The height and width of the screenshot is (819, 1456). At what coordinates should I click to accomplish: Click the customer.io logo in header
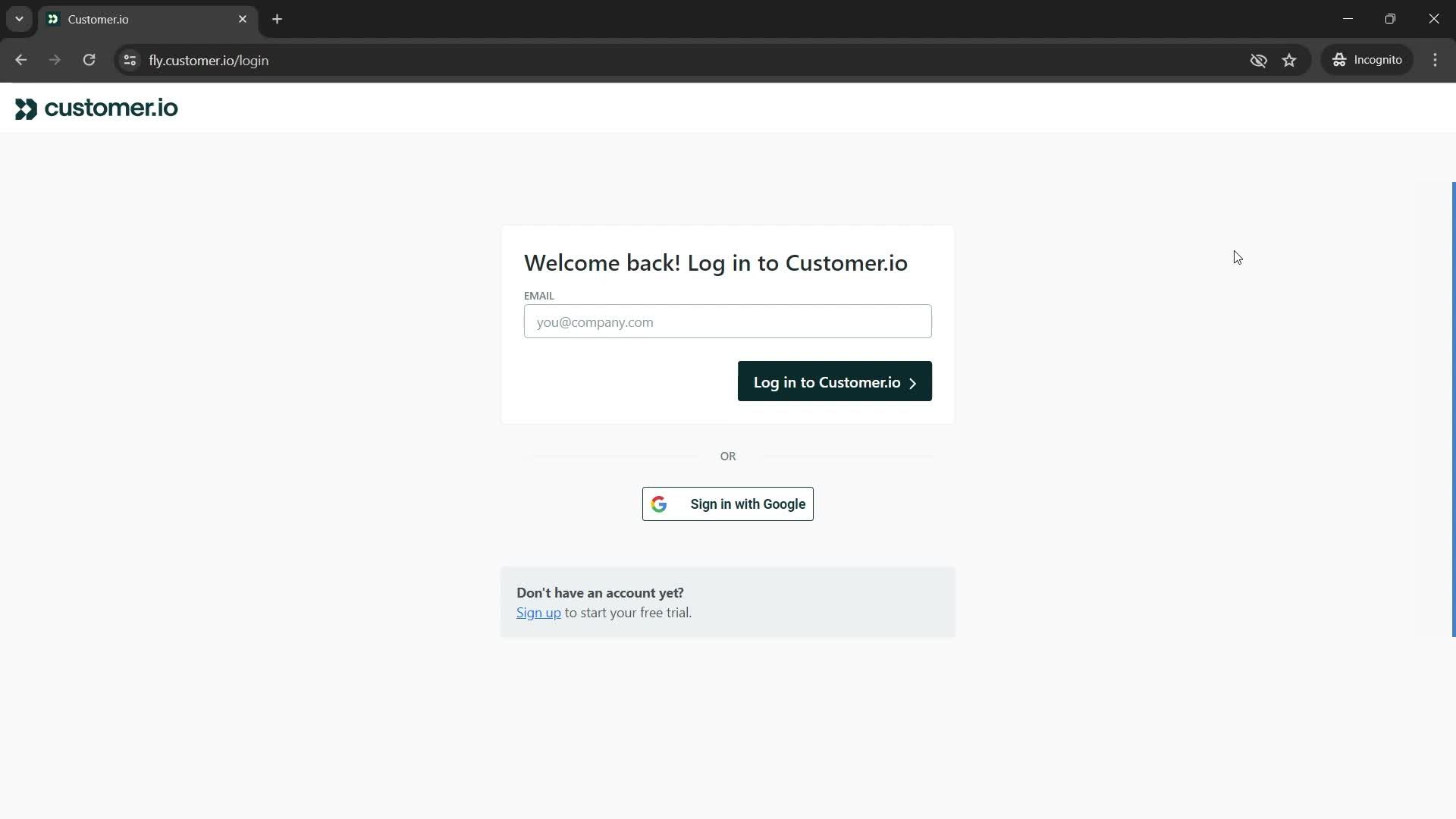click(x=96, y=108)
